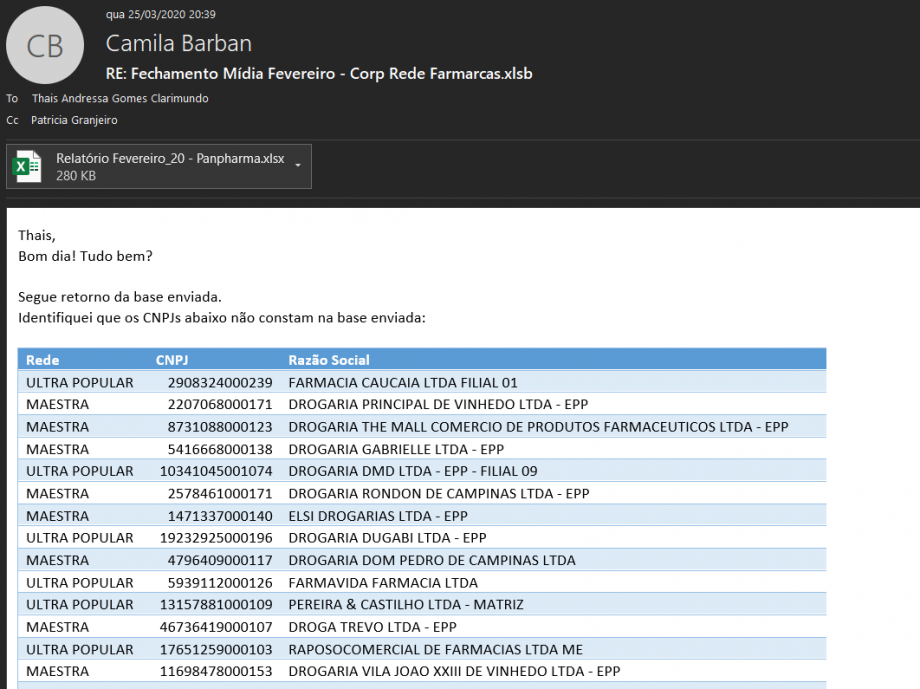Click the Razão Social column header

(x=329, y=360)
